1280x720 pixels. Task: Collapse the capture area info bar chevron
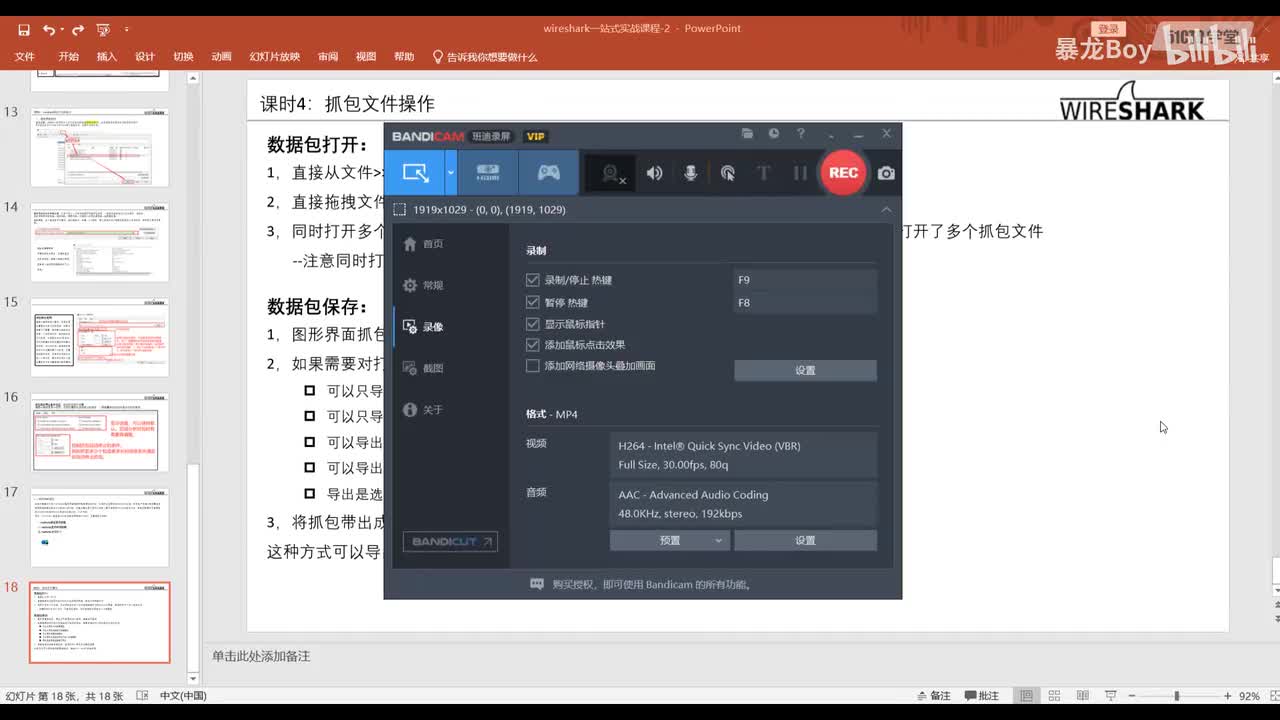pyautogui.click(x=886, y=209)
